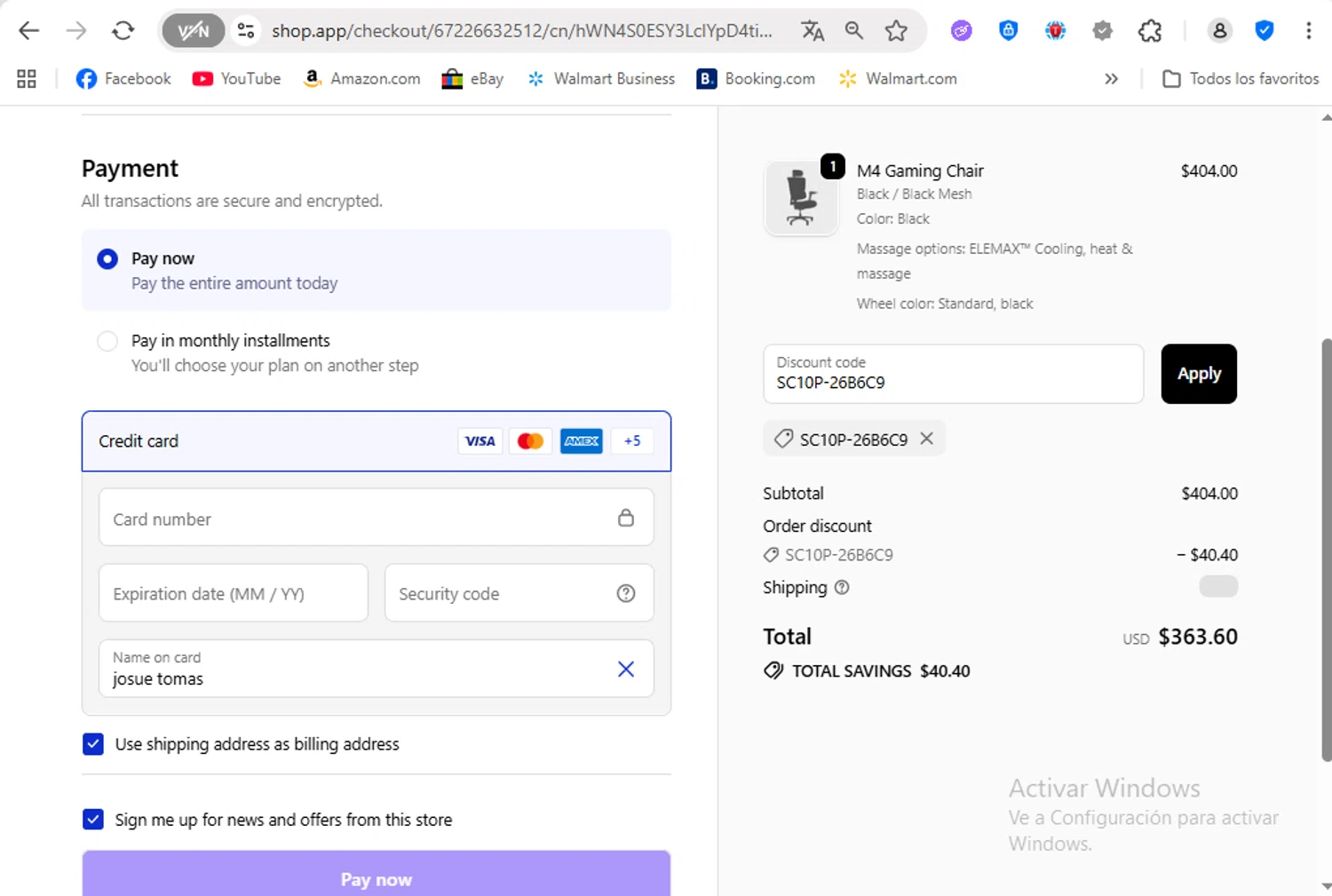Click the $363.60 total amount

1198,637
